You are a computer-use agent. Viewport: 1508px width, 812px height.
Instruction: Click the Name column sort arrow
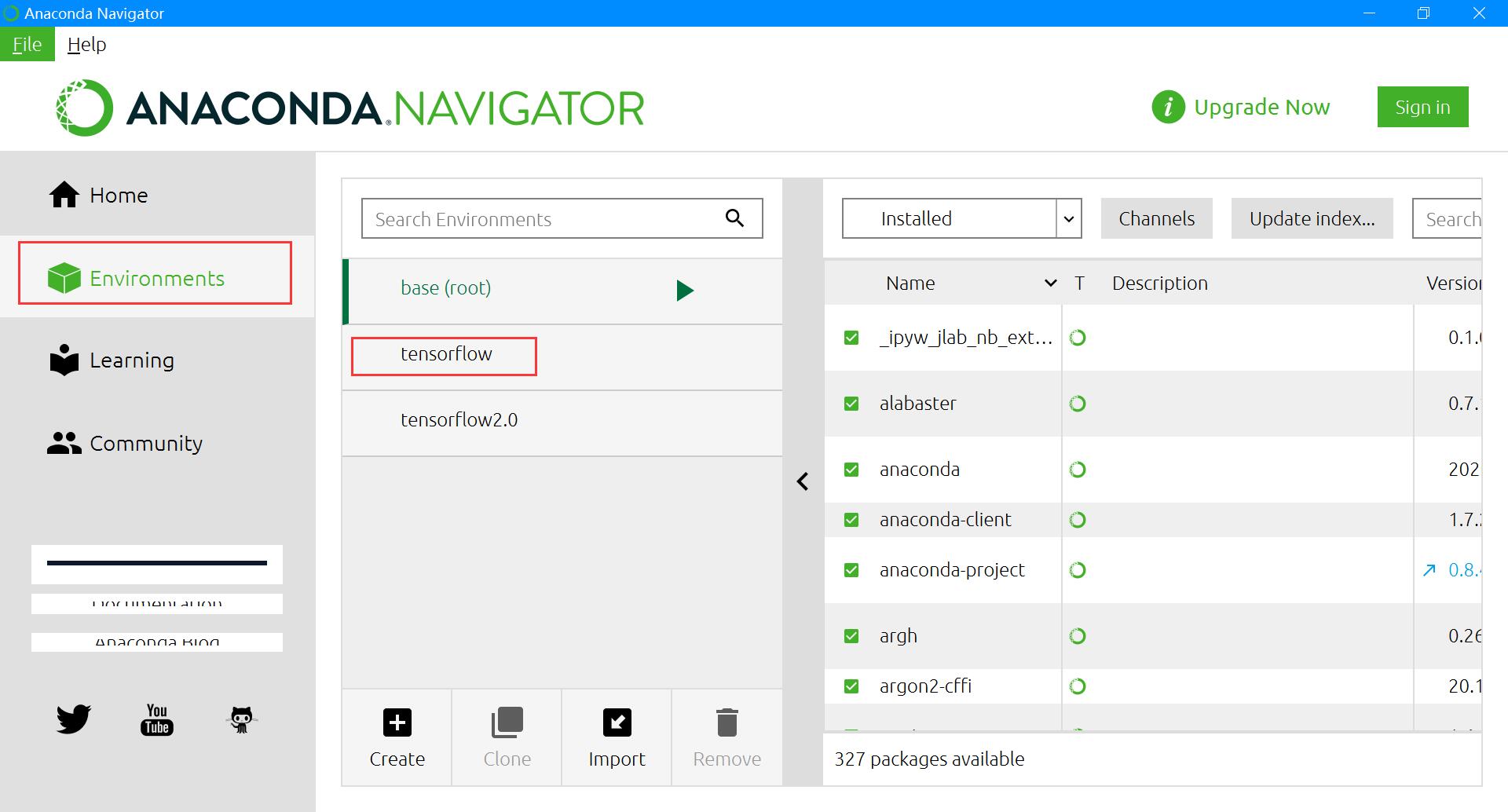[x=1050, y=283]
